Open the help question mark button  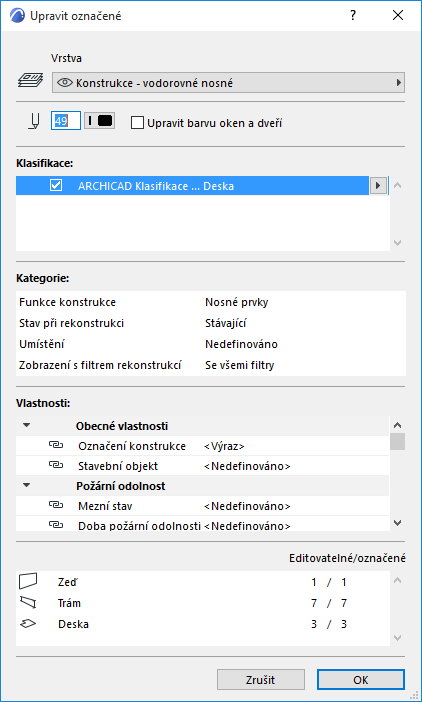click(353, 15)
